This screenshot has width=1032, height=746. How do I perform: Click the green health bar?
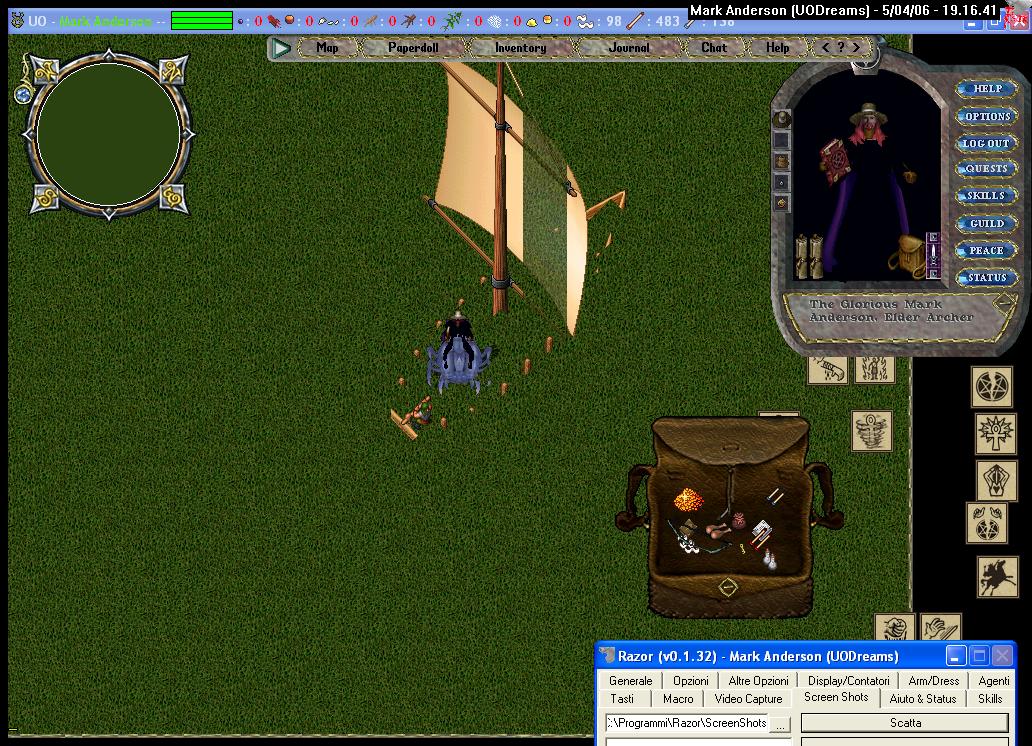point(201,21)
